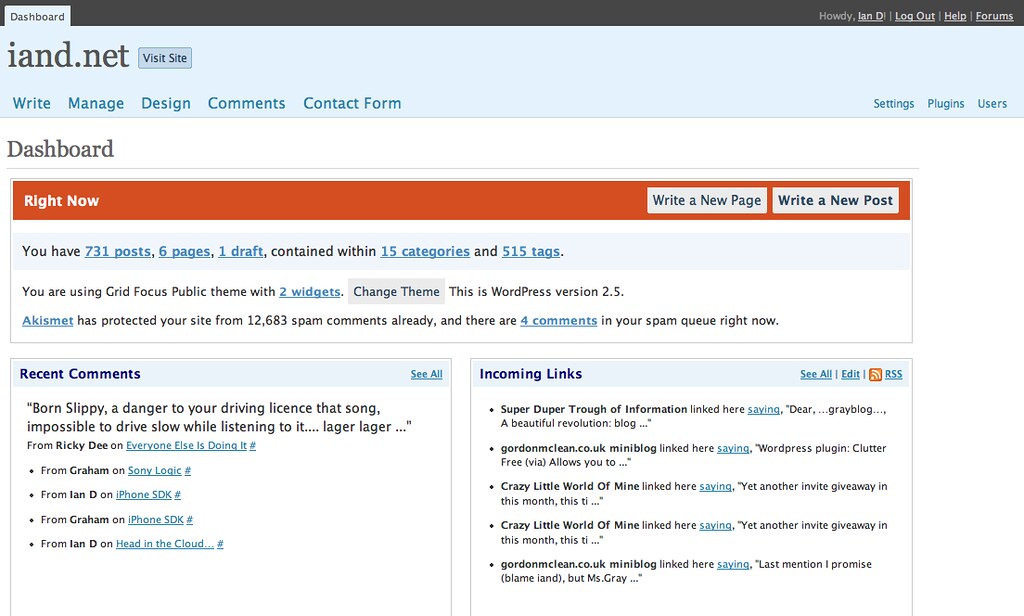
Task: Select the Dashboard tab
Action: click(37, 16)
